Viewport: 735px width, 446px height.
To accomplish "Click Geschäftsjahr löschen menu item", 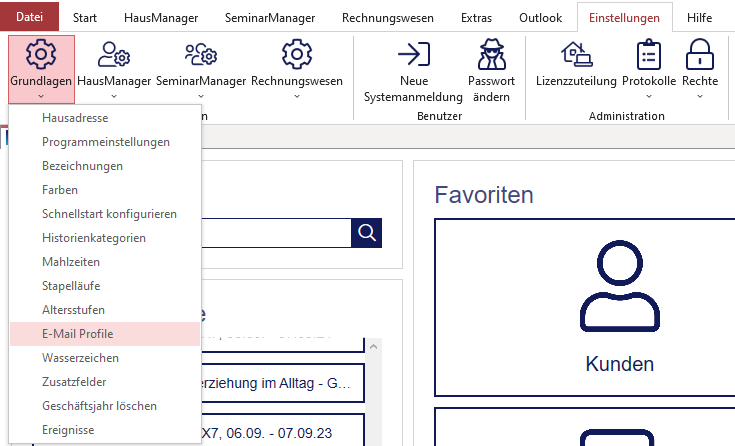I will [99, 406].
